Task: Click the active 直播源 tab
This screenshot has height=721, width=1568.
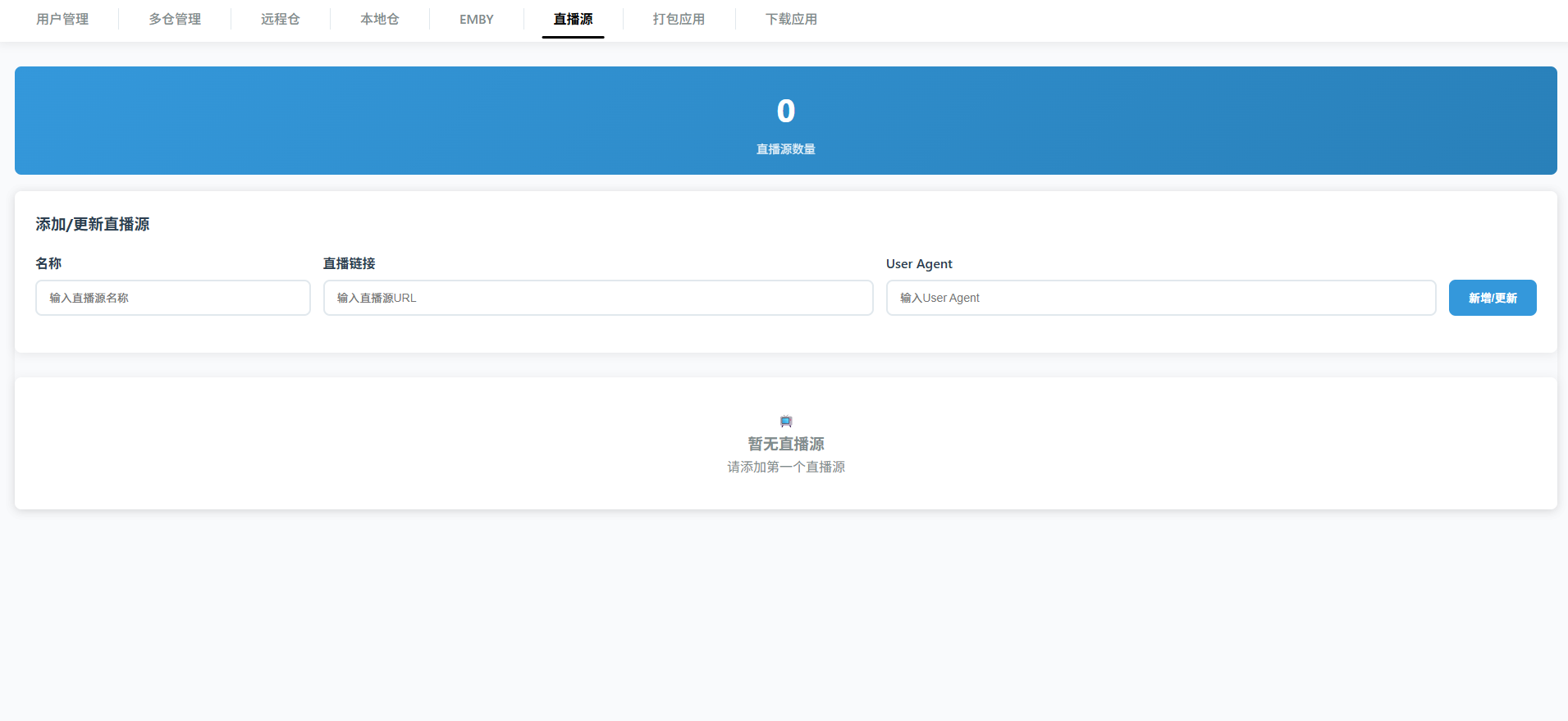Action: tap(573, 19)
